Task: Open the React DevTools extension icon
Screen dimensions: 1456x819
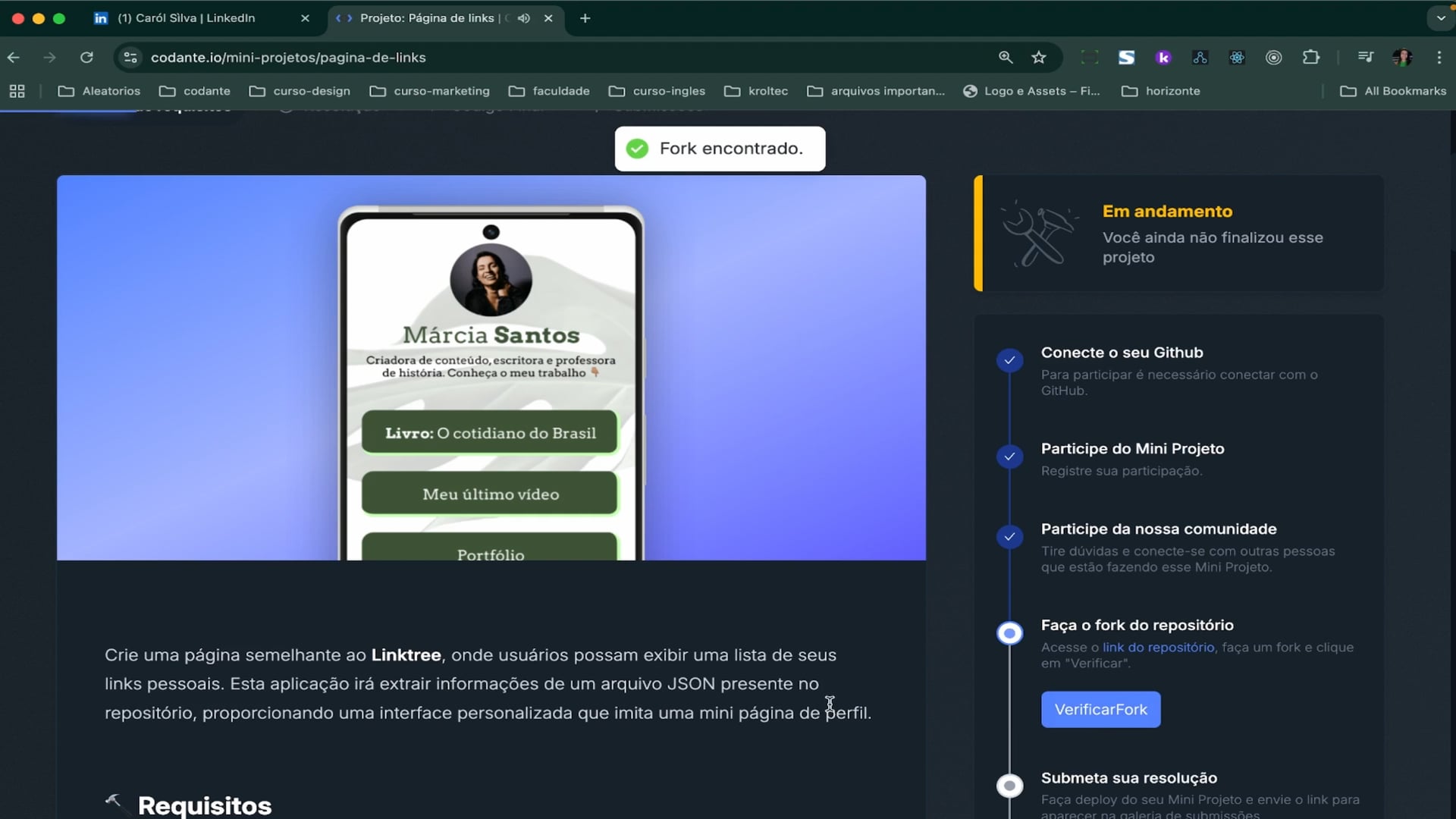Action: [x=1237, y=58]
